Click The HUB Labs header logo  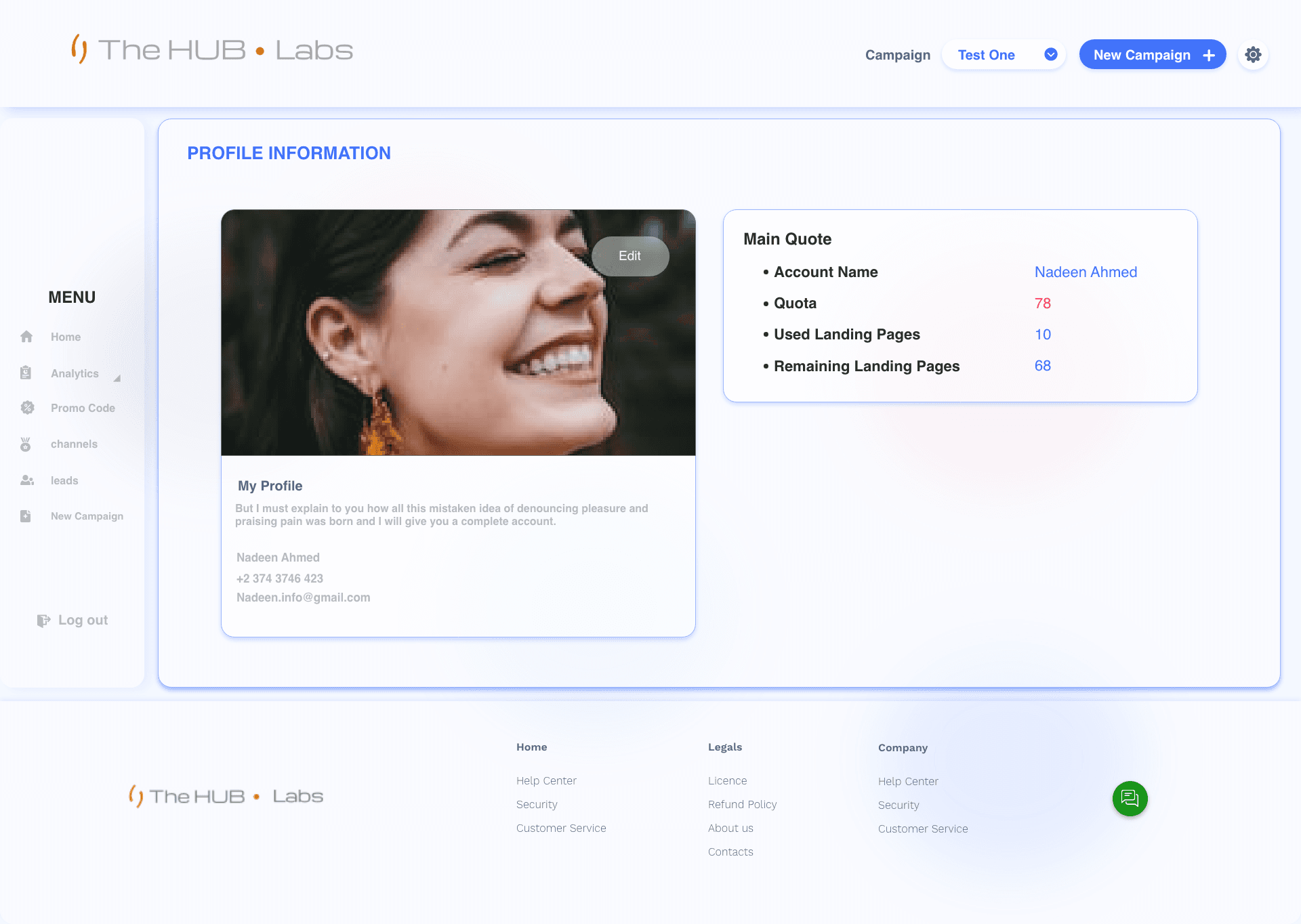pos(212,50)
